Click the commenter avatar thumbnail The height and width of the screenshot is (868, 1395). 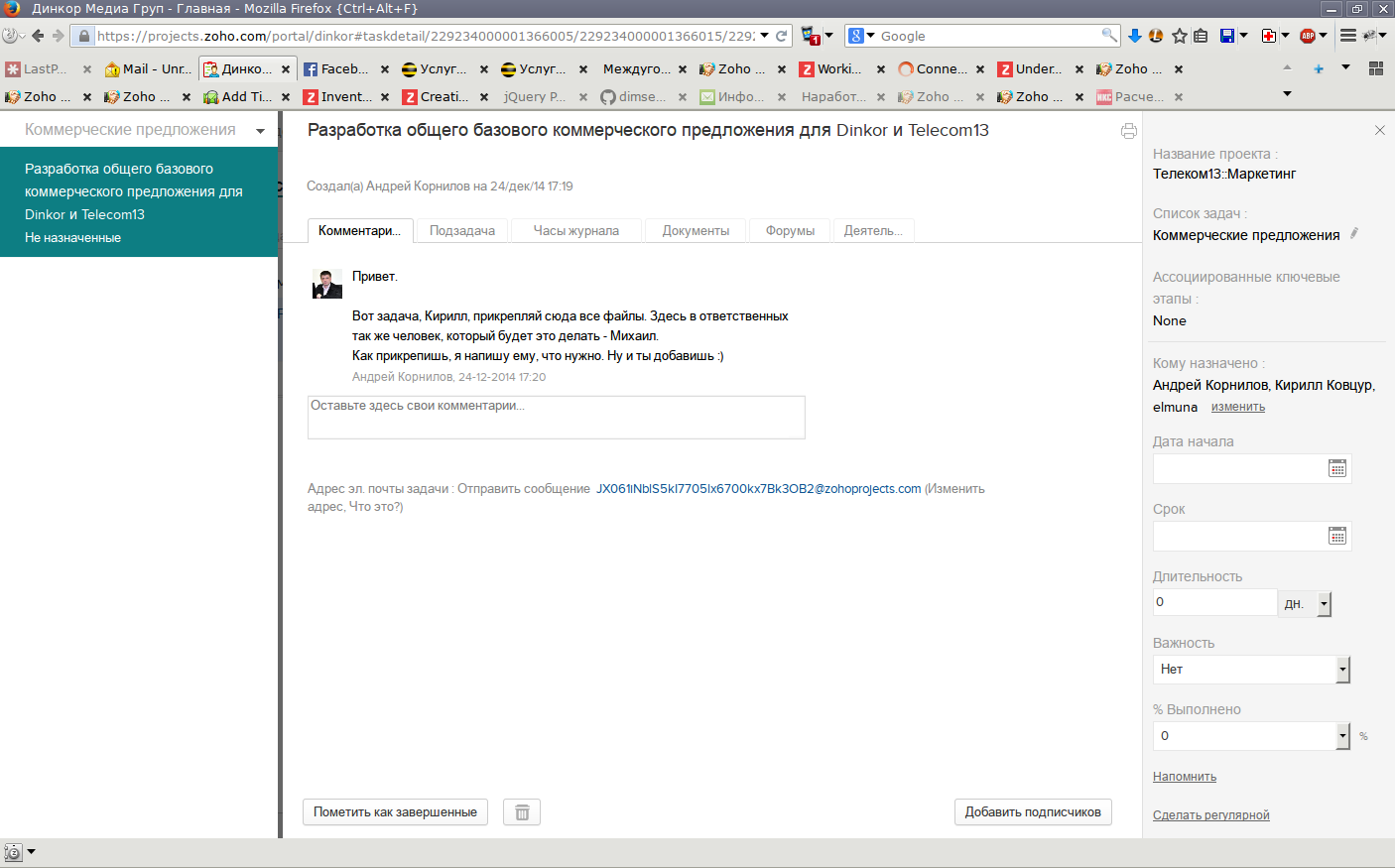point(327,284)
